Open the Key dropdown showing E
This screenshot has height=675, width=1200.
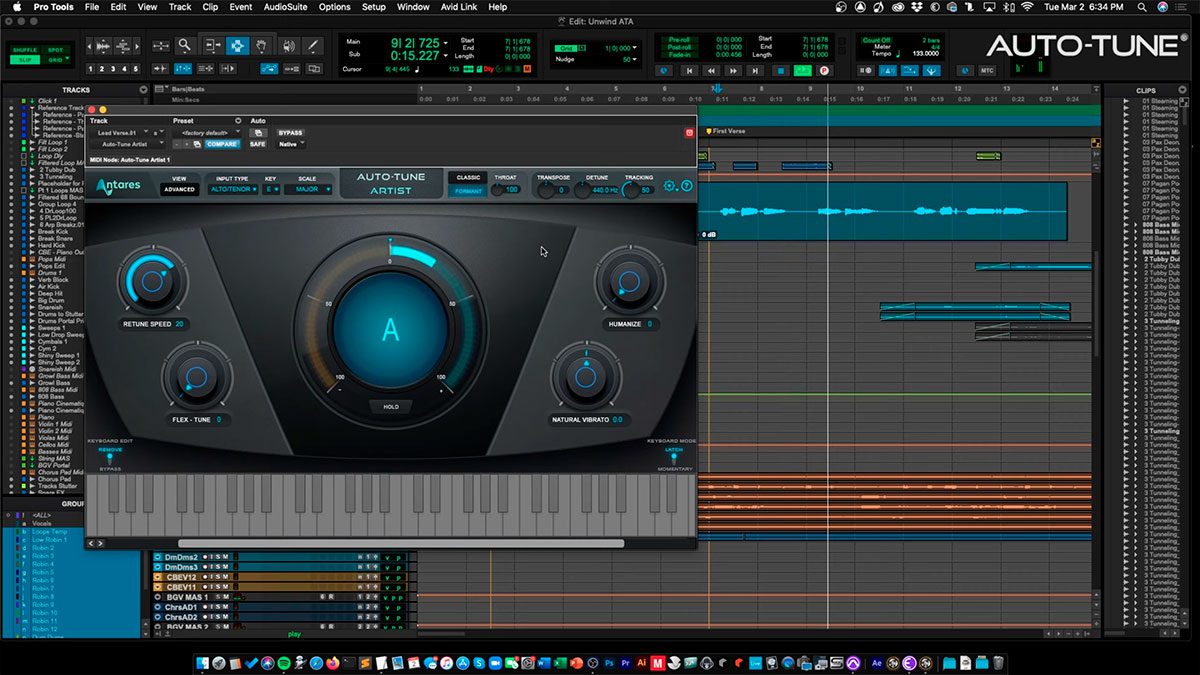pyautogui.click(x=270, y=189)
